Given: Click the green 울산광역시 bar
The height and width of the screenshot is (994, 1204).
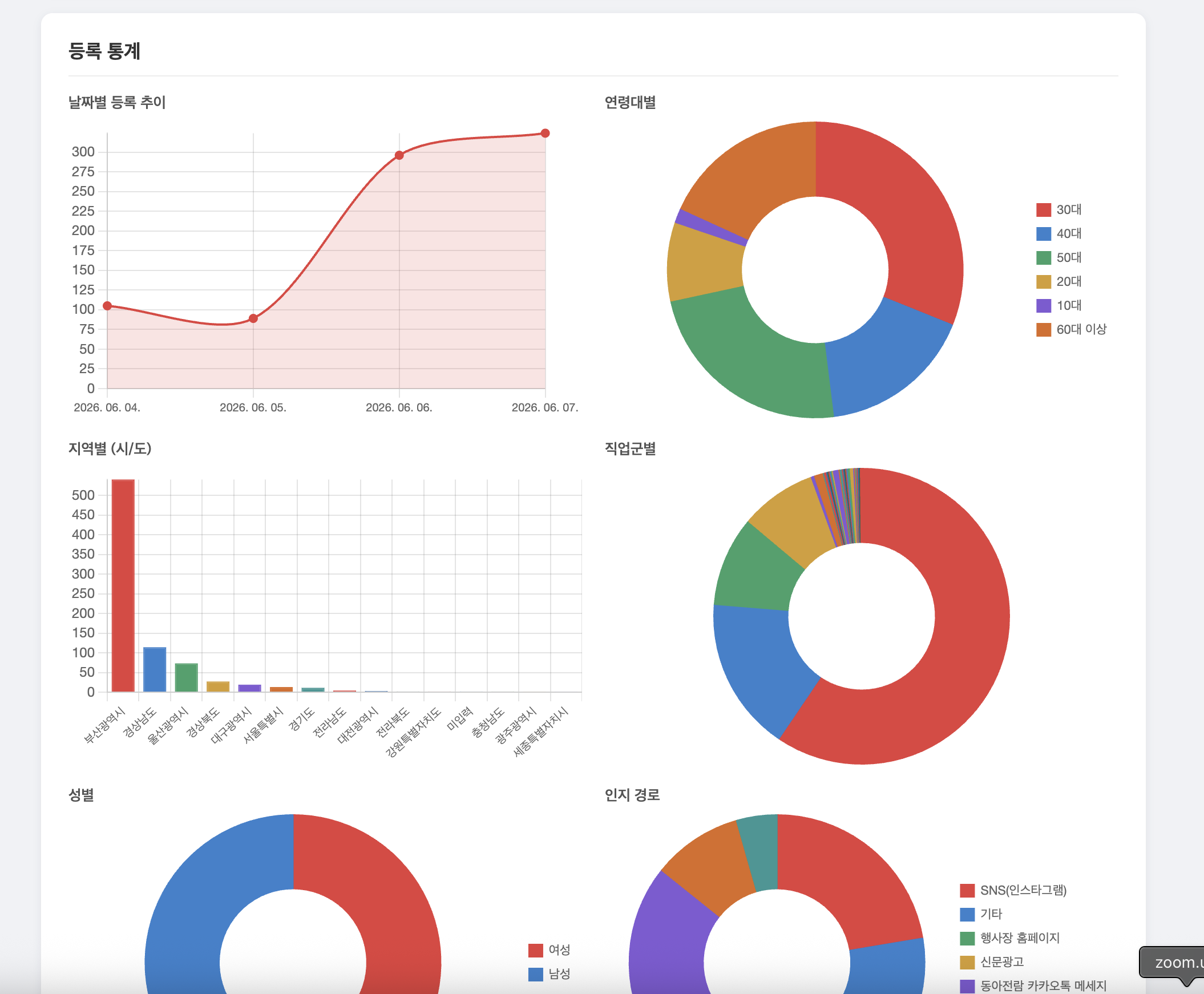Looking at the screenshot, I should 186,677.
